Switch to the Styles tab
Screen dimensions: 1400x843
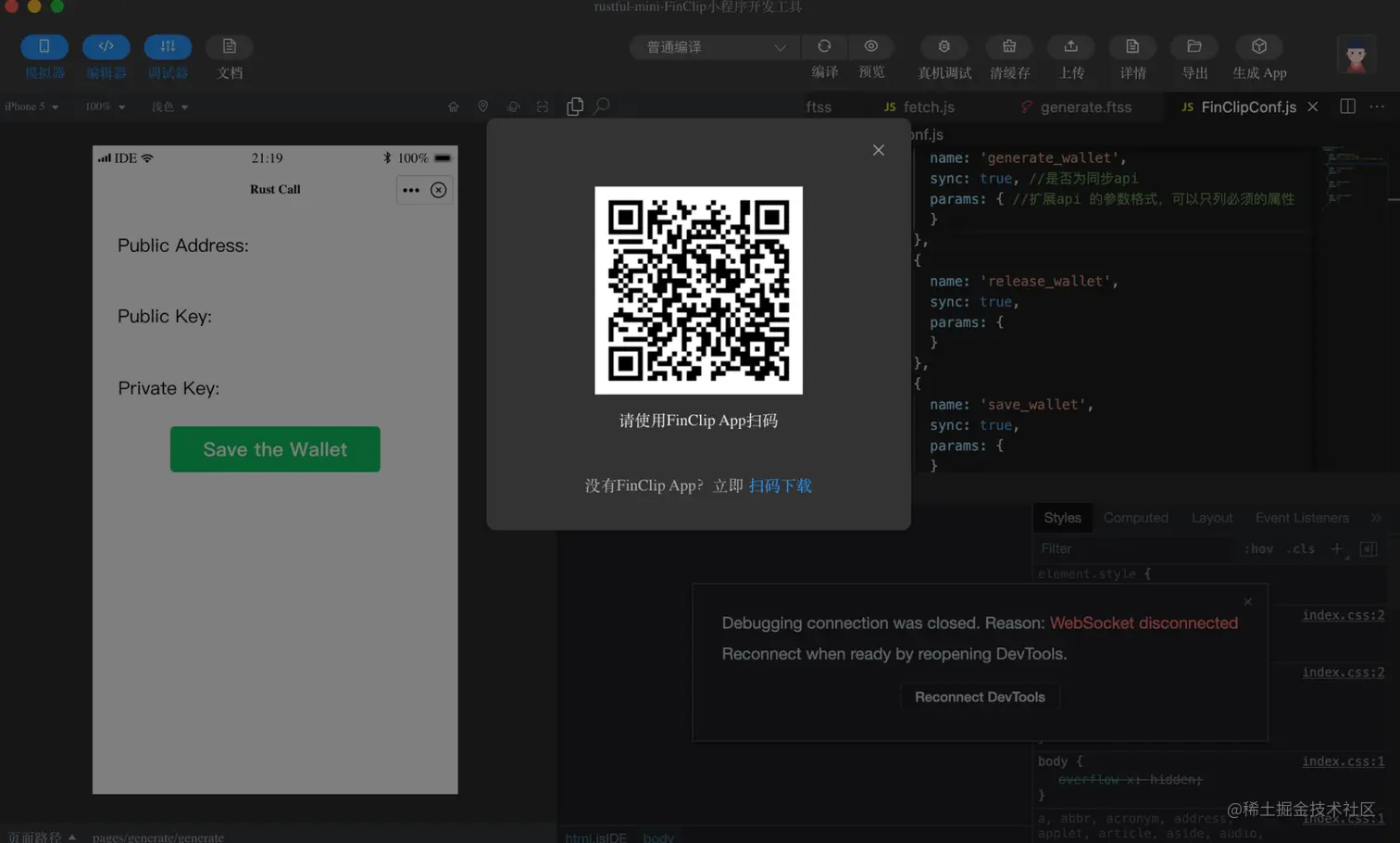pos(1062,518)
